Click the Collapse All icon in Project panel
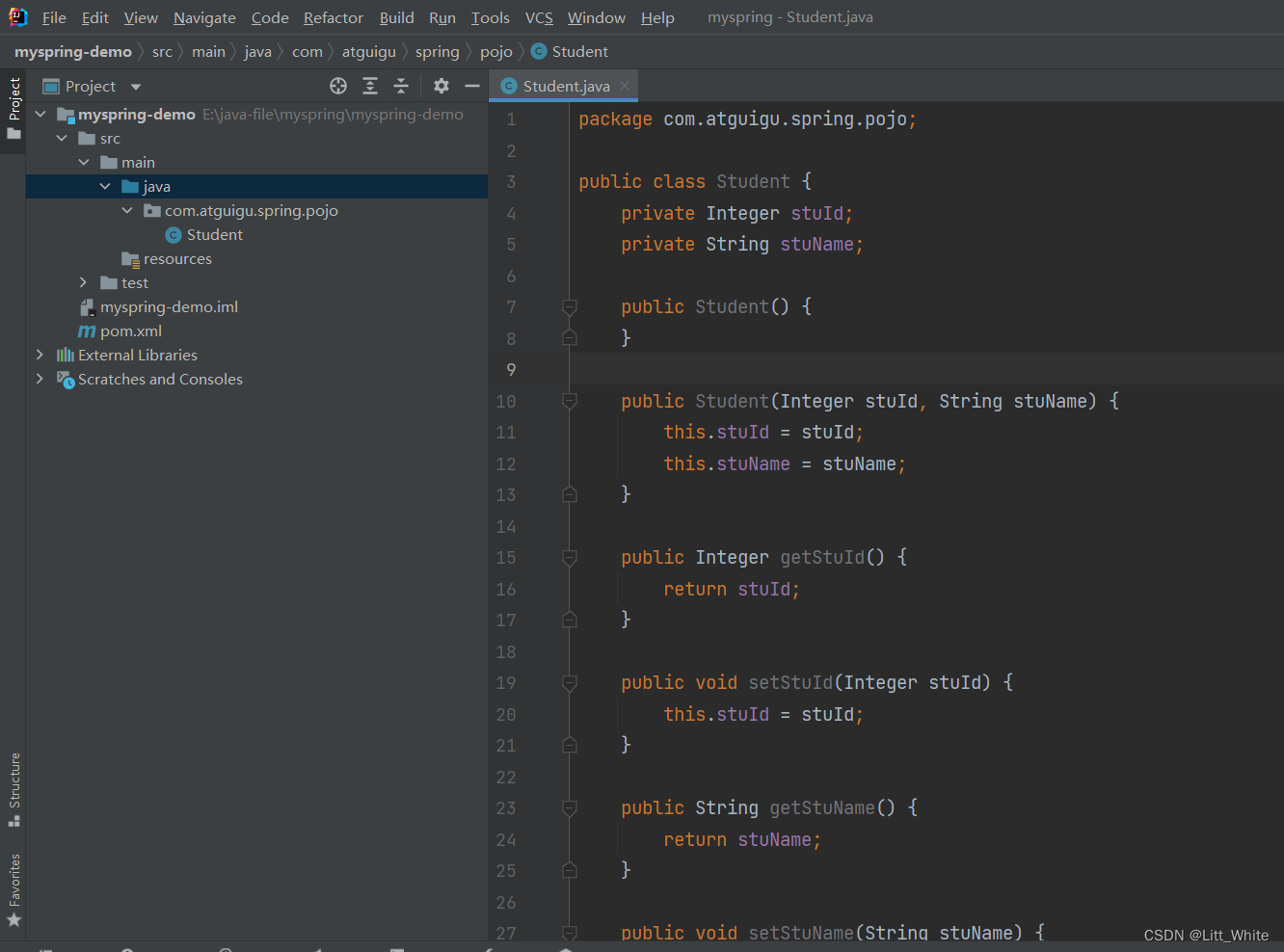The height and width of the screenshot is (952, 1284). (x=401, y=87)
